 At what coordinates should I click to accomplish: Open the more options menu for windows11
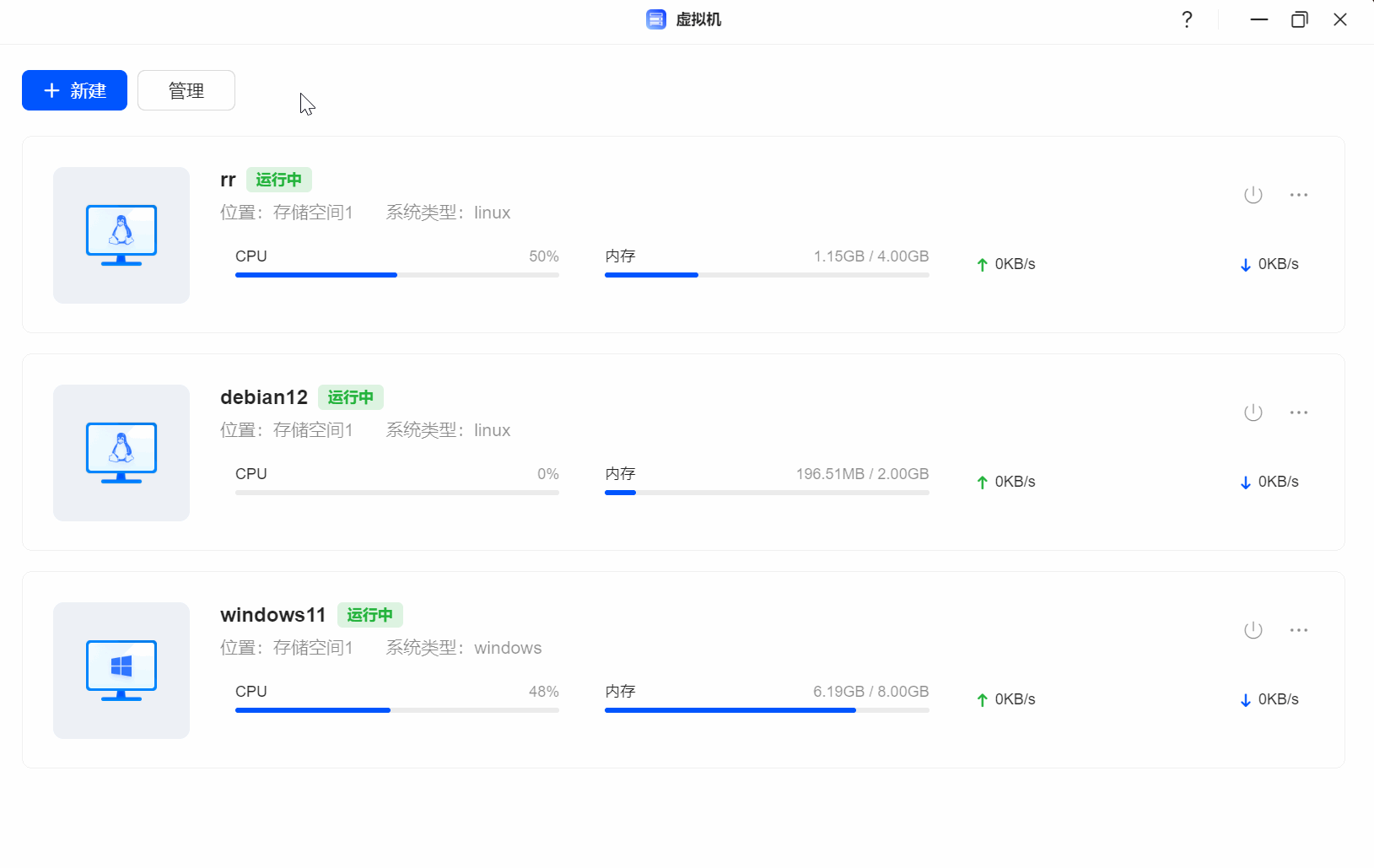point(1299,630)
